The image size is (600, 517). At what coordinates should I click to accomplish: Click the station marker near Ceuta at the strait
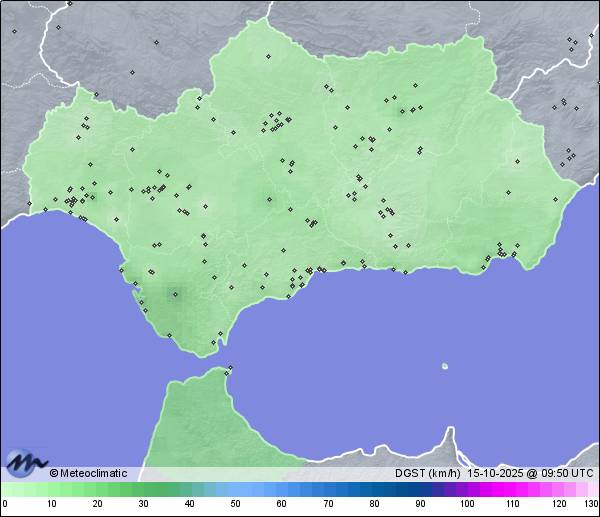(x=228, y=372)
